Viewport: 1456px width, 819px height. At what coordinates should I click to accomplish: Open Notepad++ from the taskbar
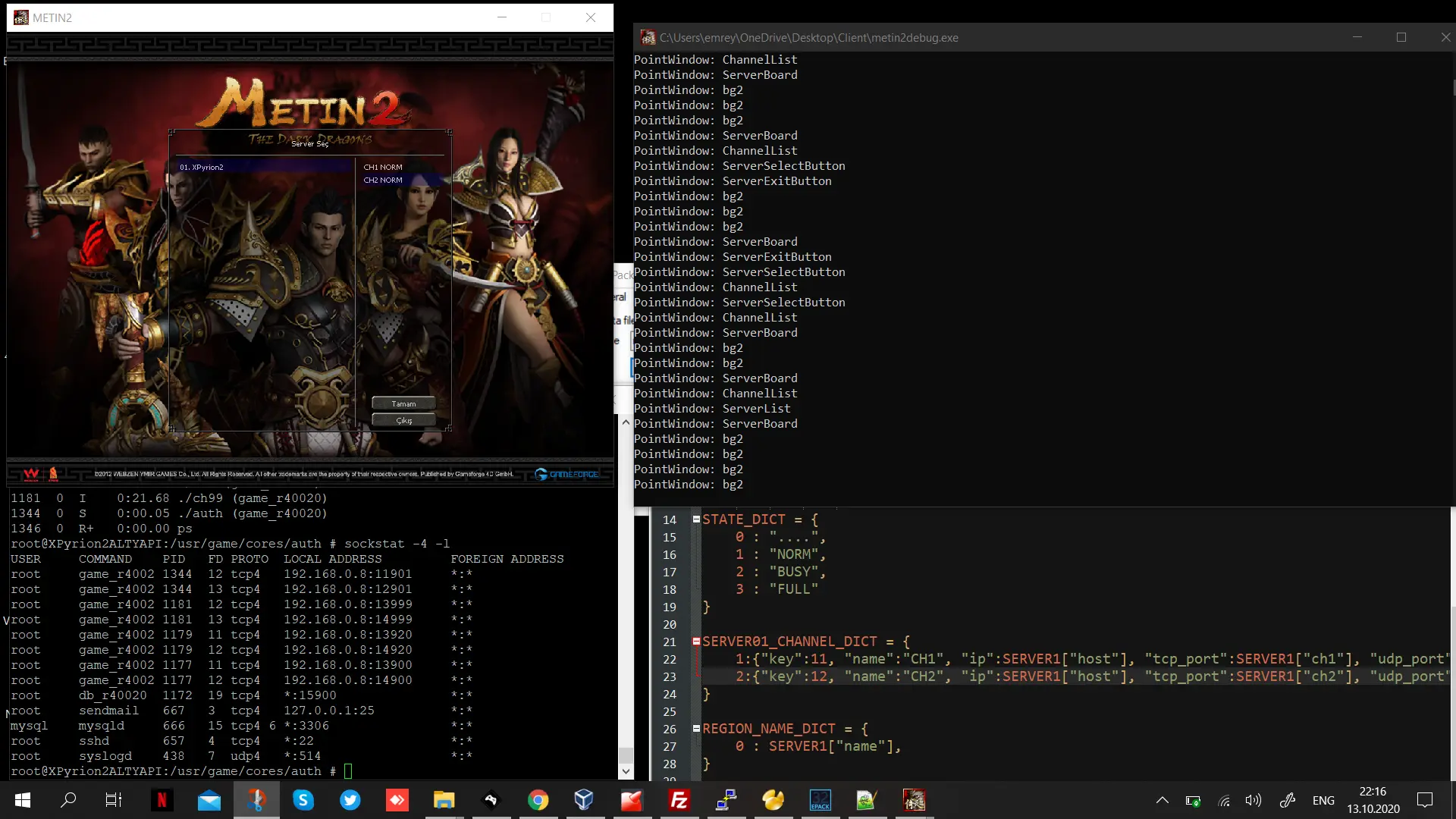867,800
